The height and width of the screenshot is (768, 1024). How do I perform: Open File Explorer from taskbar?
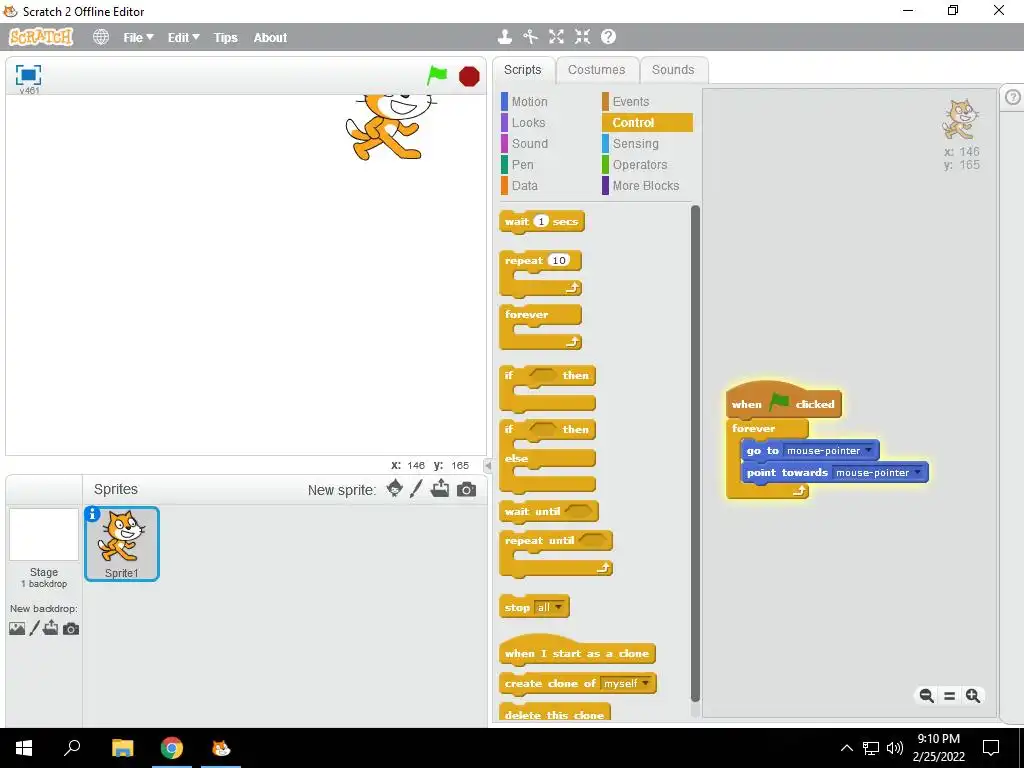coord(122,748)
